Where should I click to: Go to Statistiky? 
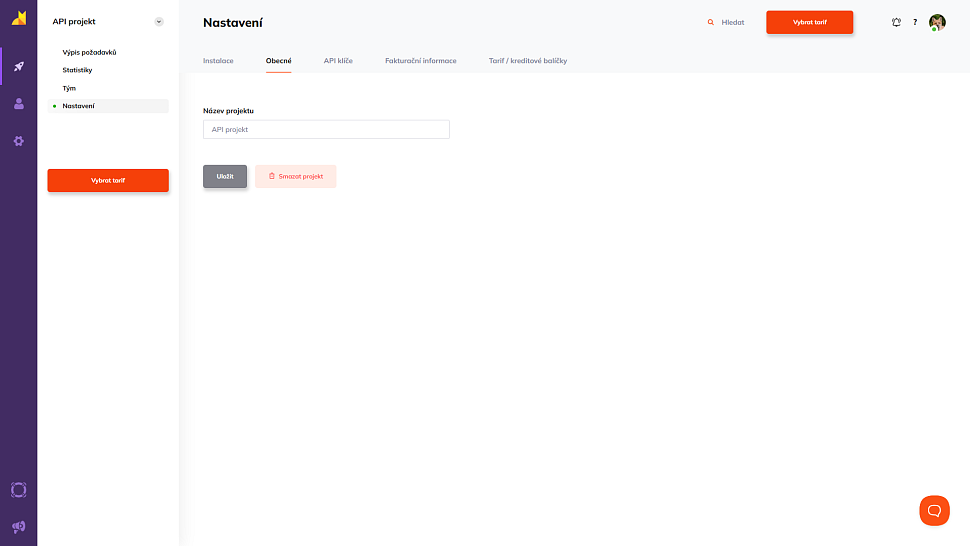77,70
